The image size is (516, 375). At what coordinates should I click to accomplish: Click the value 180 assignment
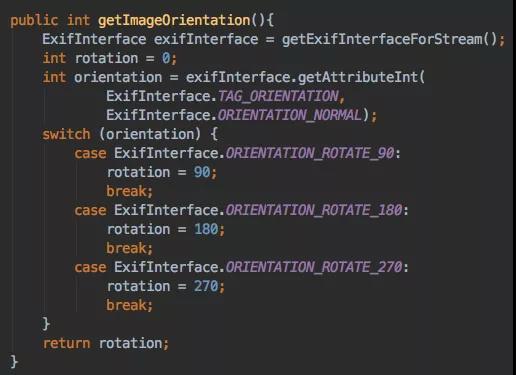(206, 230)
